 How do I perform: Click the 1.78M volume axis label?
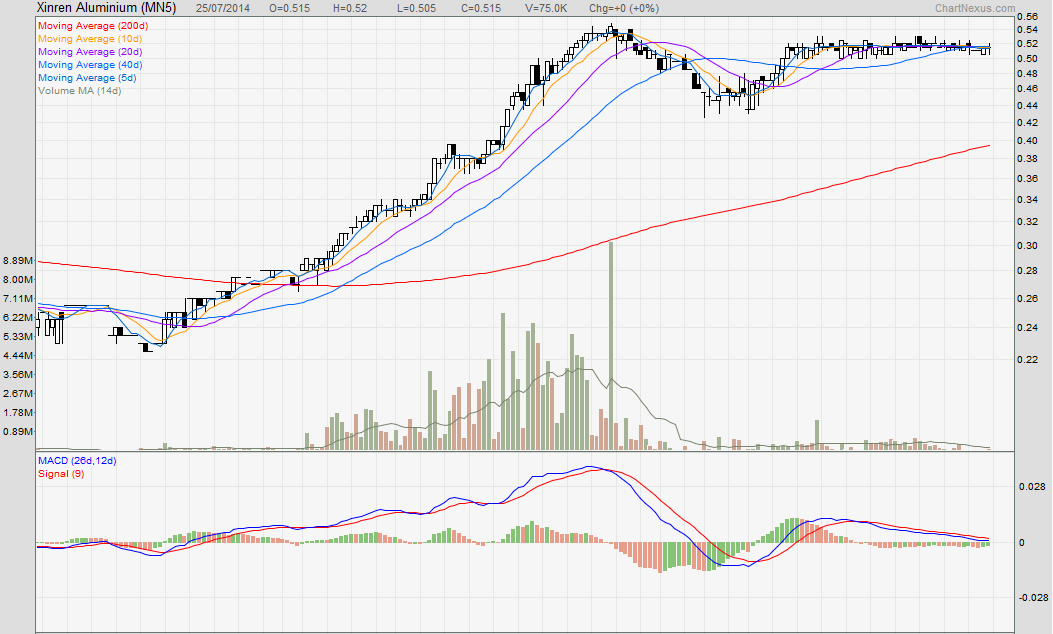click(x=18, y=412)
